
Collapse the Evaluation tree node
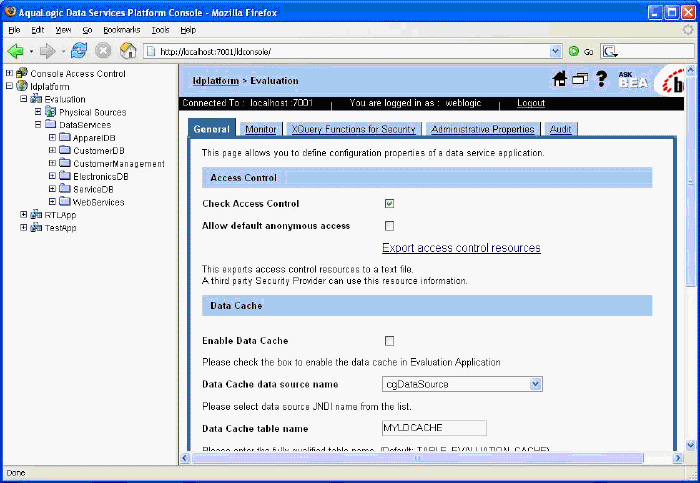[x=23, y=99]
